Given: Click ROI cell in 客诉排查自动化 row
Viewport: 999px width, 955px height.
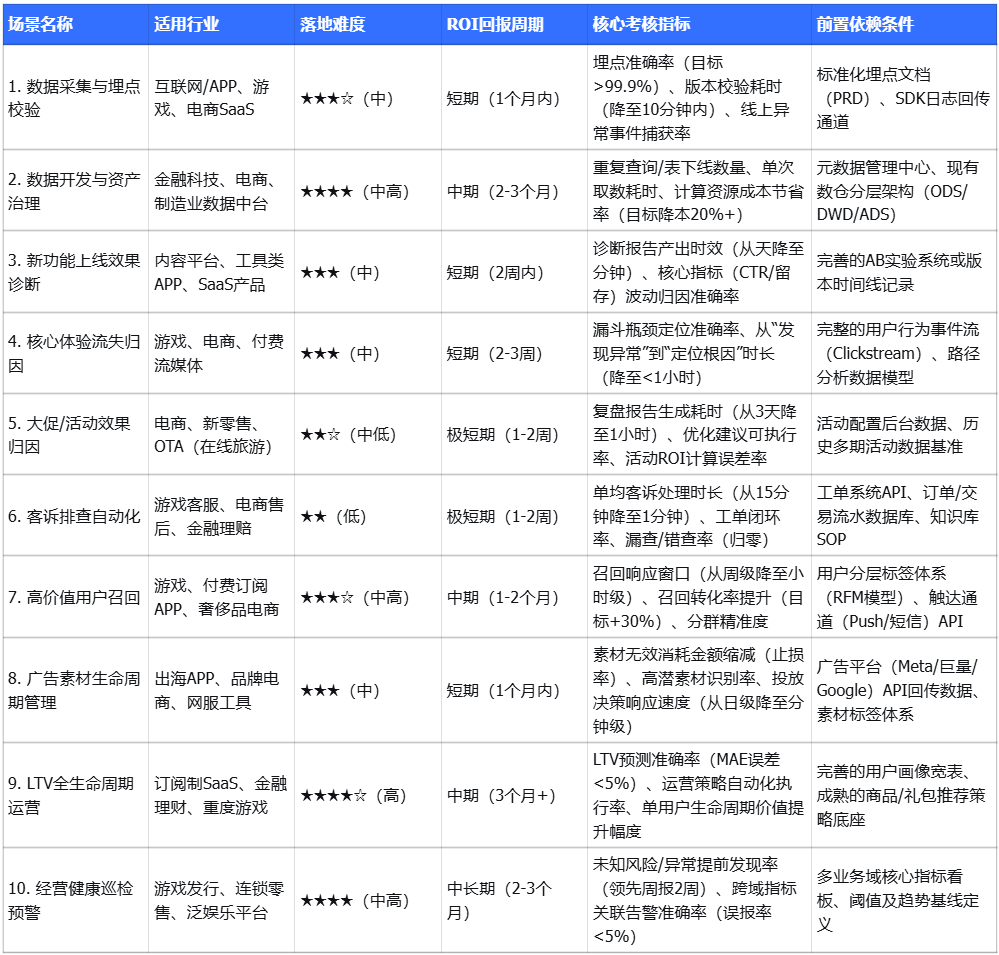Looking at the screenshot, I should [x=514, y=515].
